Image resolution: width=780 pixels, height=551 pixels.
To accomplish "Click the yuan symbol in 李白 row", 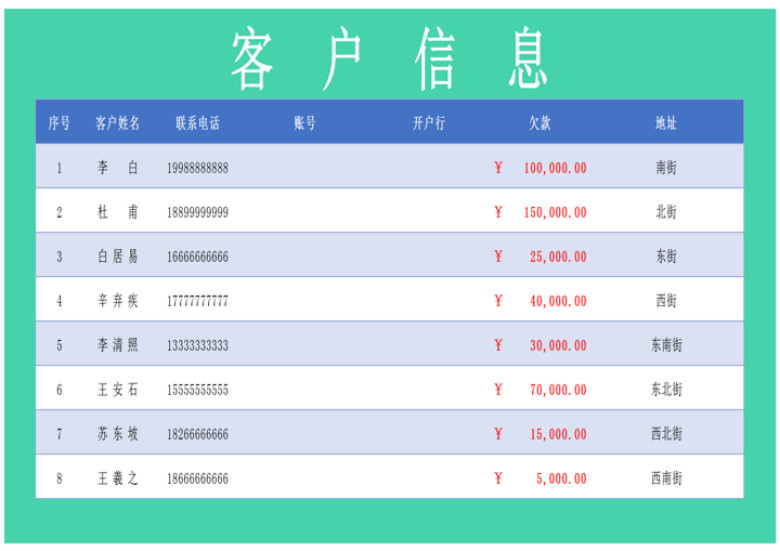I will tap(498, 168).
